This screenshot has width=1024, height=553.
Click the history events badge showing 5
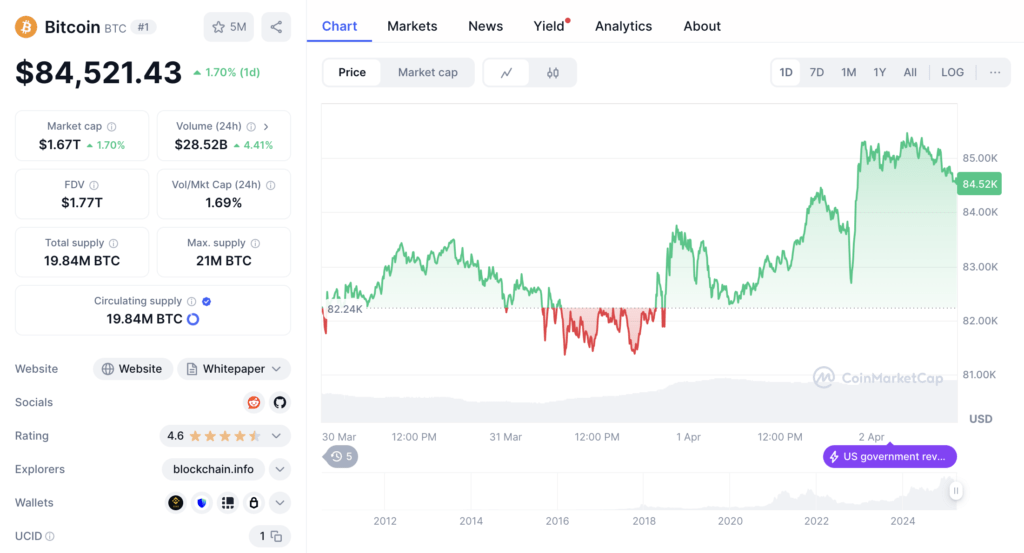pos(341,456)
